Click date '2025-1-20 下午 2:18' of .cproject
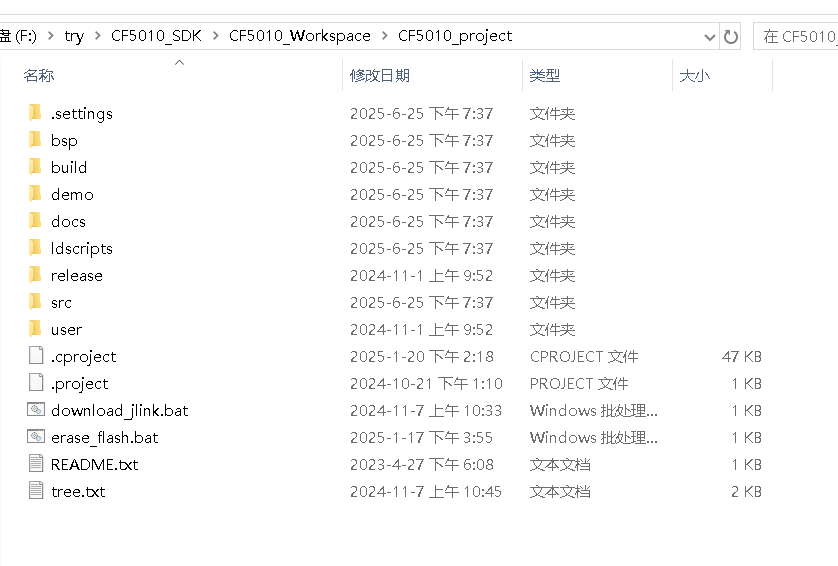 pos(422,356)
